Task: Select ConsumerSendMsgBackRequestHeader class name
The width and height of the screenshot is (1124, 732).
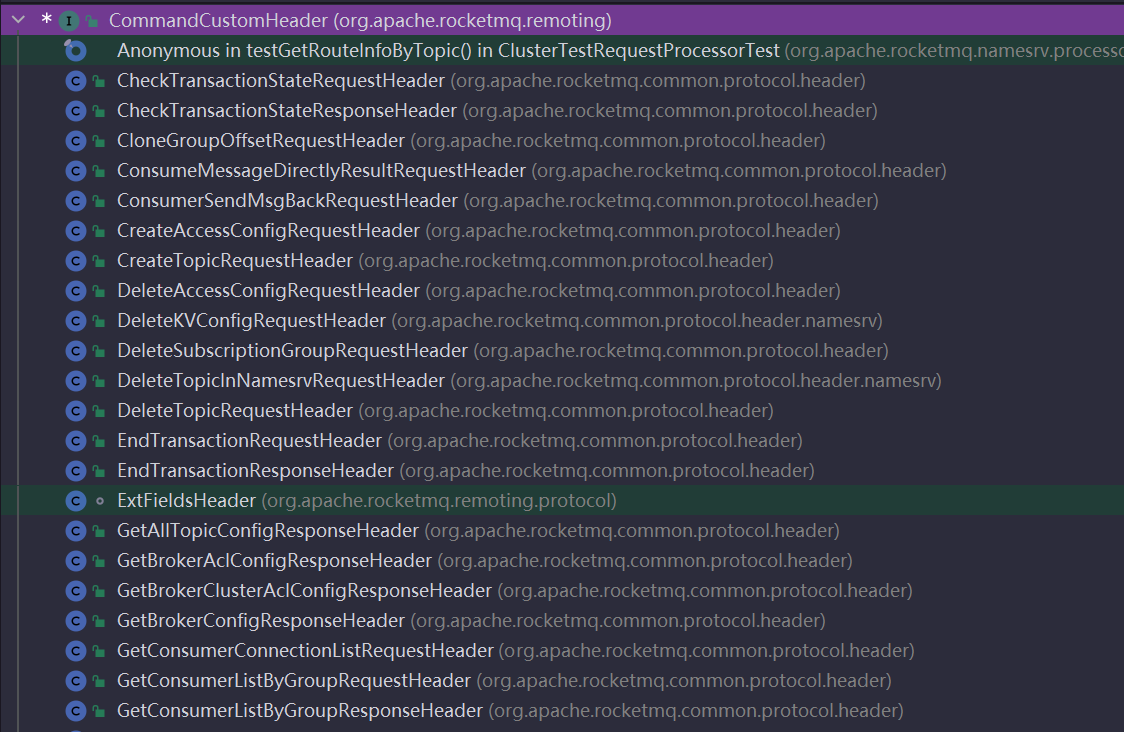Action: click(x=287, y=201)
